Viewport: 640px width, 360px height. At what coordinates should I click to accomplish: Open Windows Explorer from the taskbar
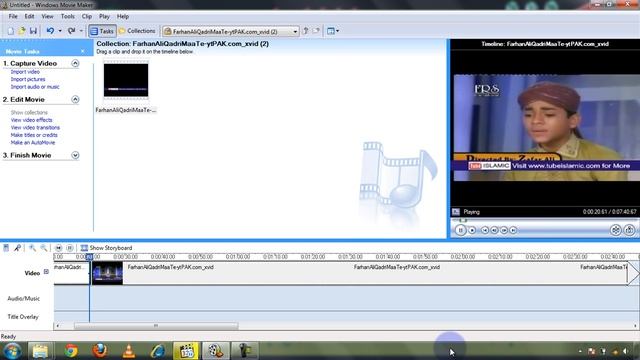pos(40,351)
